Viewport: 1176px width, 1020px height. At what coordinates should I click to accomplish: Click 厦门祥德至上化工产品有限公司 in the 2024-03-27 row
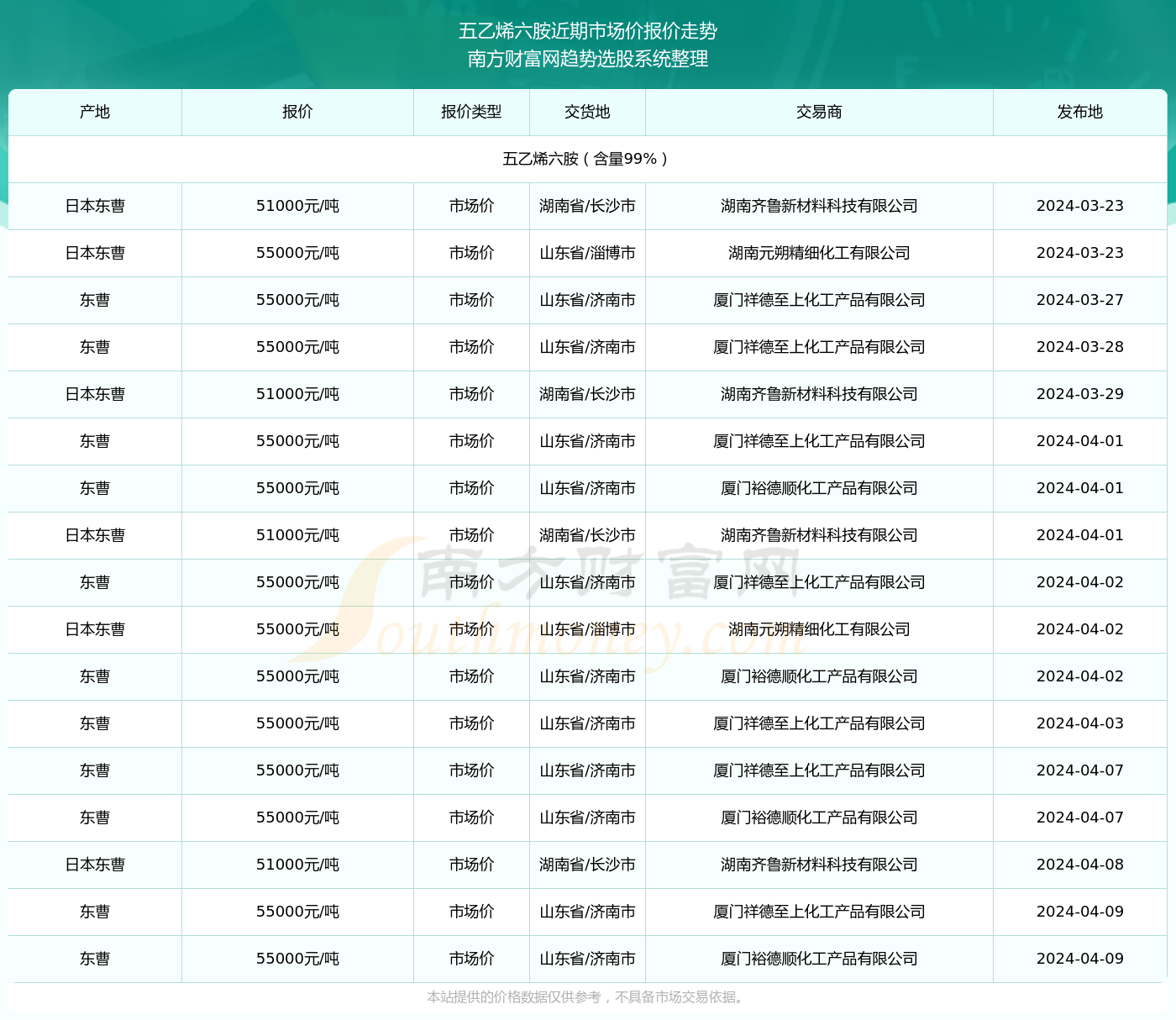(819, 300)
